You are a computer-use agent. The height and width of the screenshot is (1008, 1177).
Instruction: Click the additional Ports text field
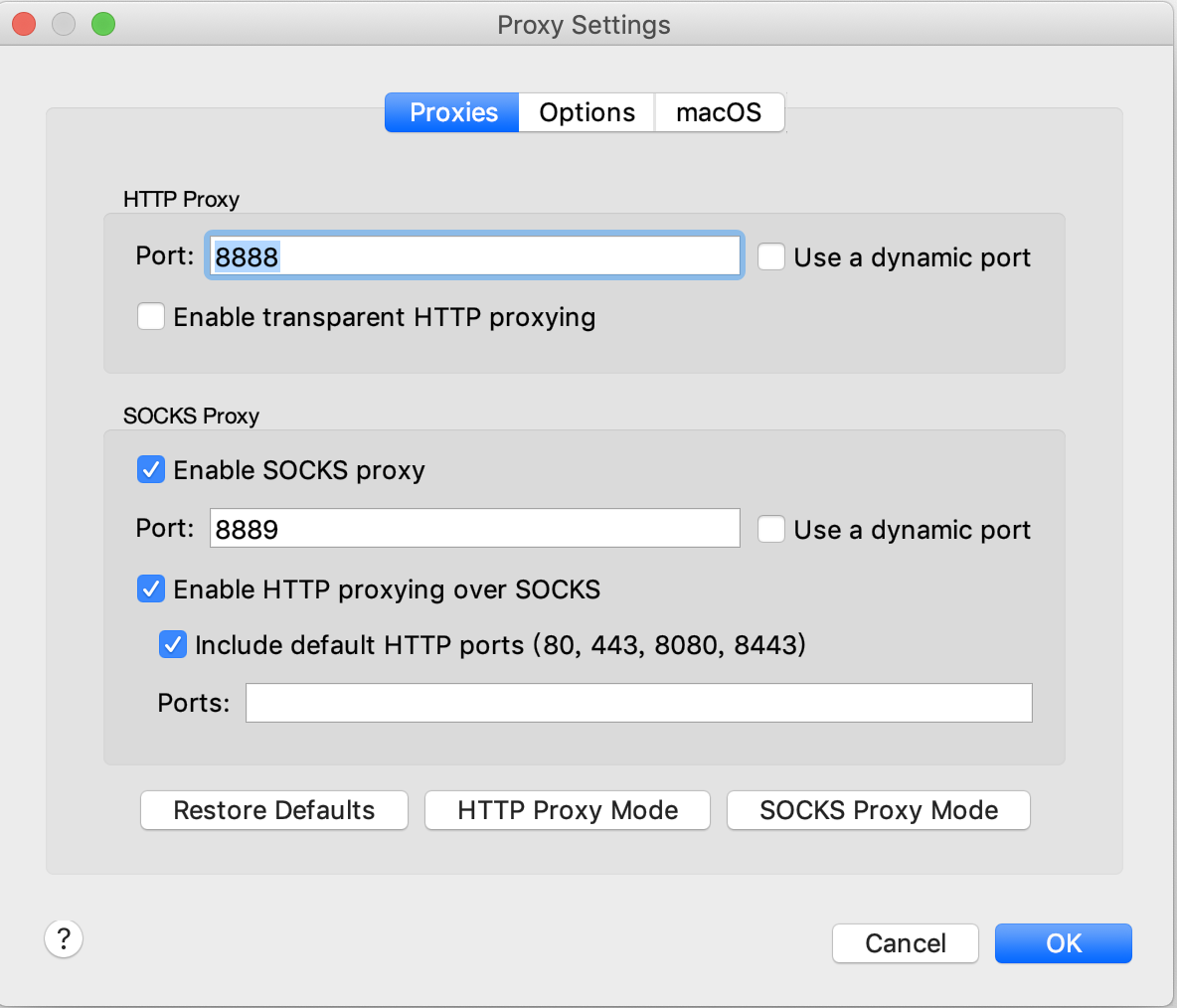[638, 703]
